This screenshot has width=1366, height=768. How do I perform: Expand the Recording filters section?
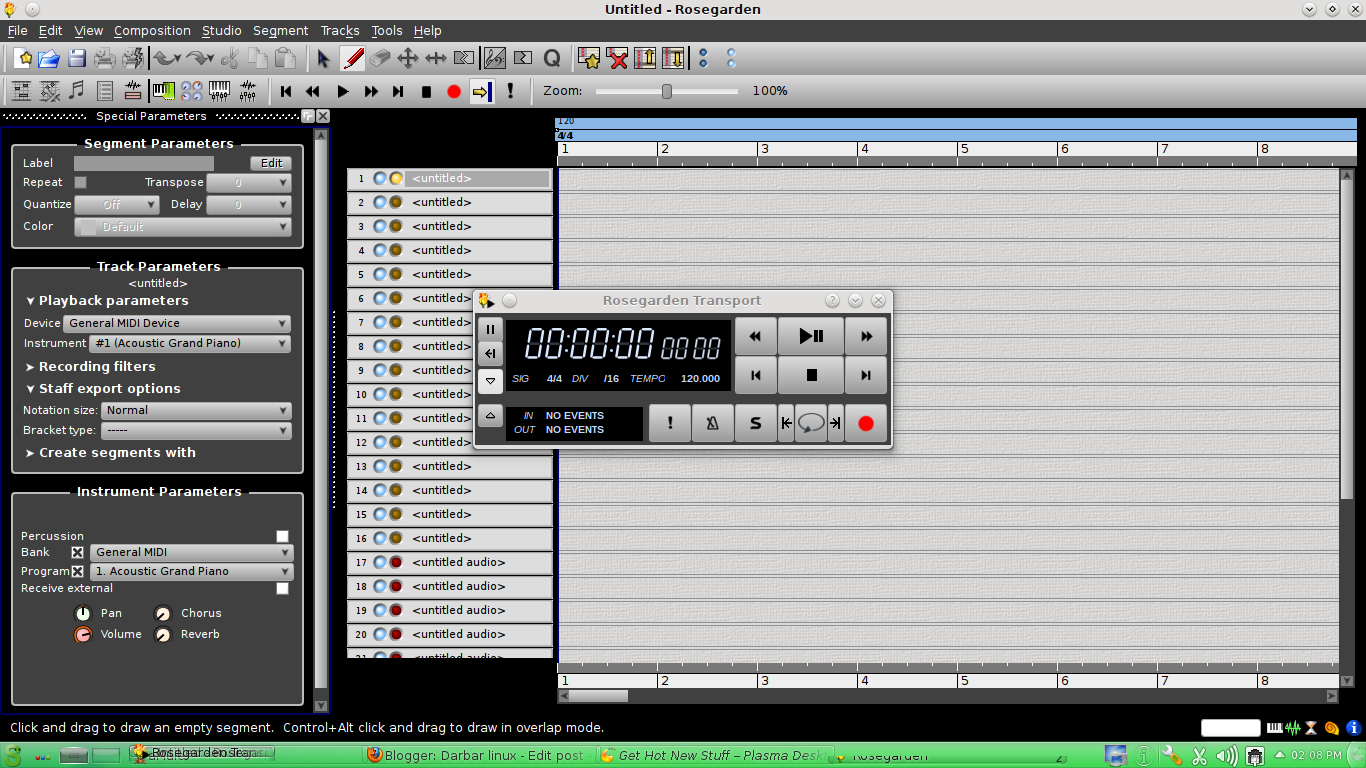point(90,366)
